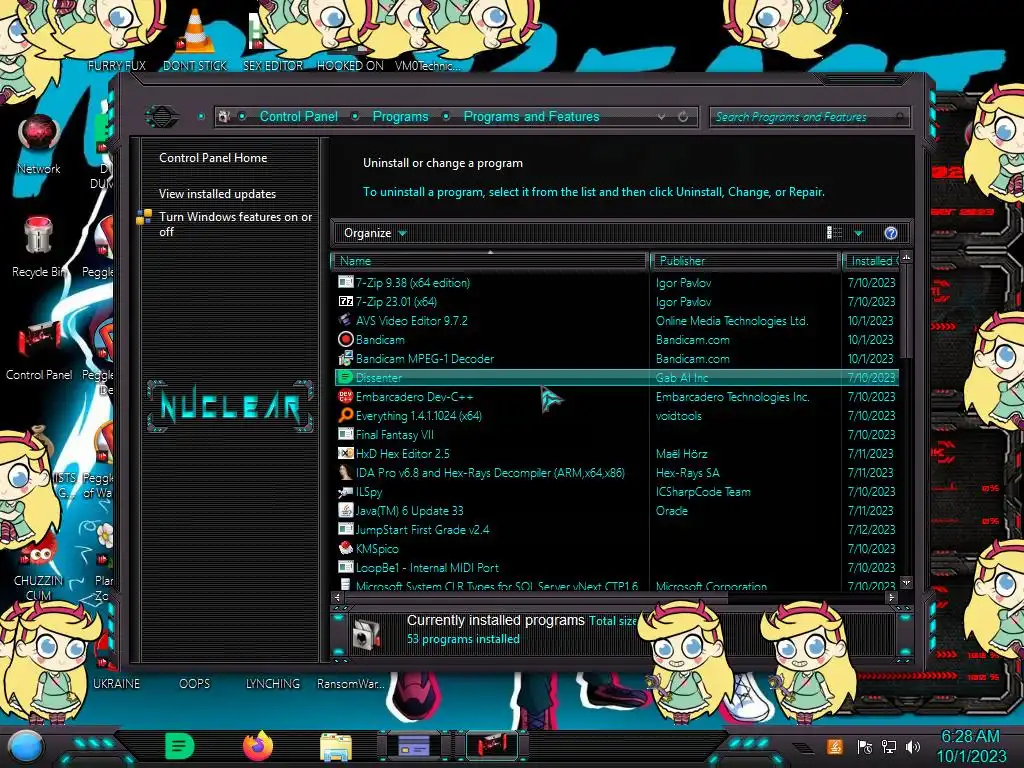
Task: Select Programs in the breadcrumb path
Action: pos(400,116)
